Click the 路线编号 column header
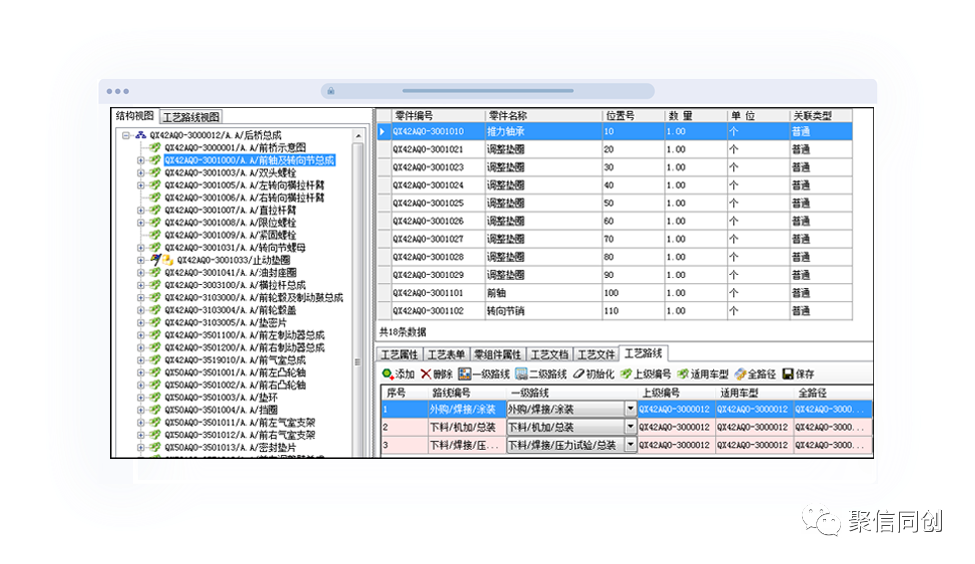The width and height of the screenshot is (975, 564). (466, 393)
